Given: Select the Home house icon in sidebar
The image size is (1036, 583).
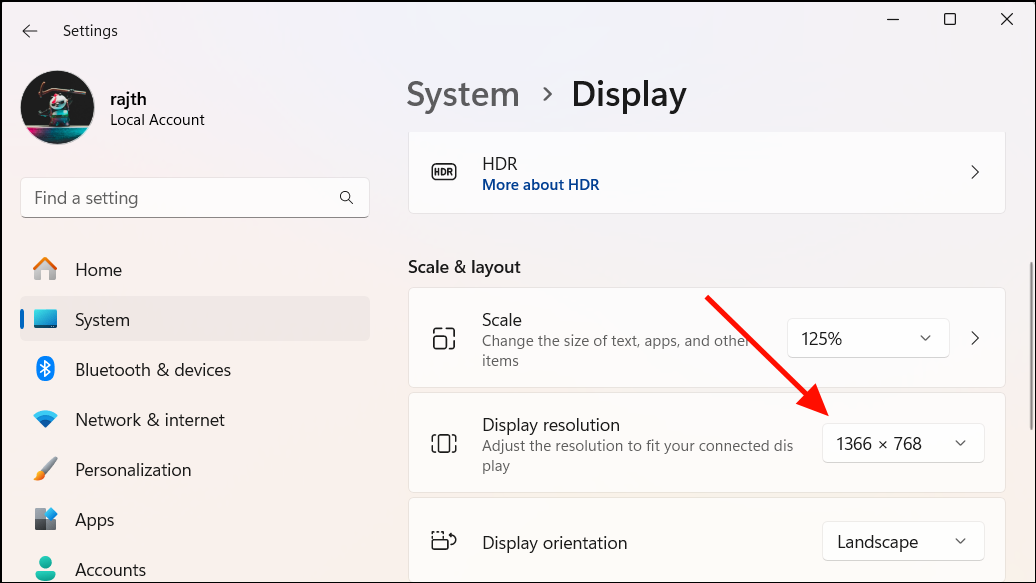Looking at the screenshot, I should 45,269.
